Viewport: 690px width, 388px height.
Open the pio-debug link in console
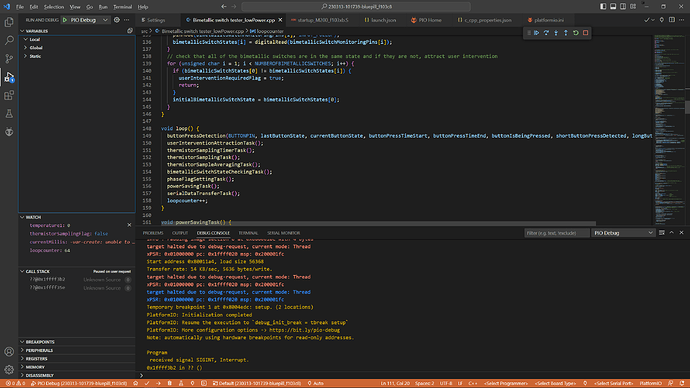click(x=304, y=330)
